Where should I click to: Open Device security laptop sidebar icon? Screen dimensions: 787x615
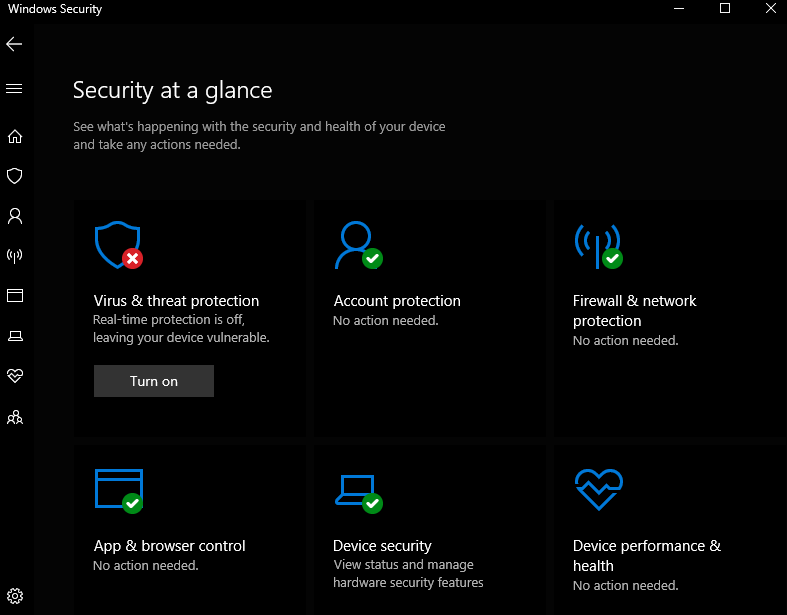[x=15, y=335]
